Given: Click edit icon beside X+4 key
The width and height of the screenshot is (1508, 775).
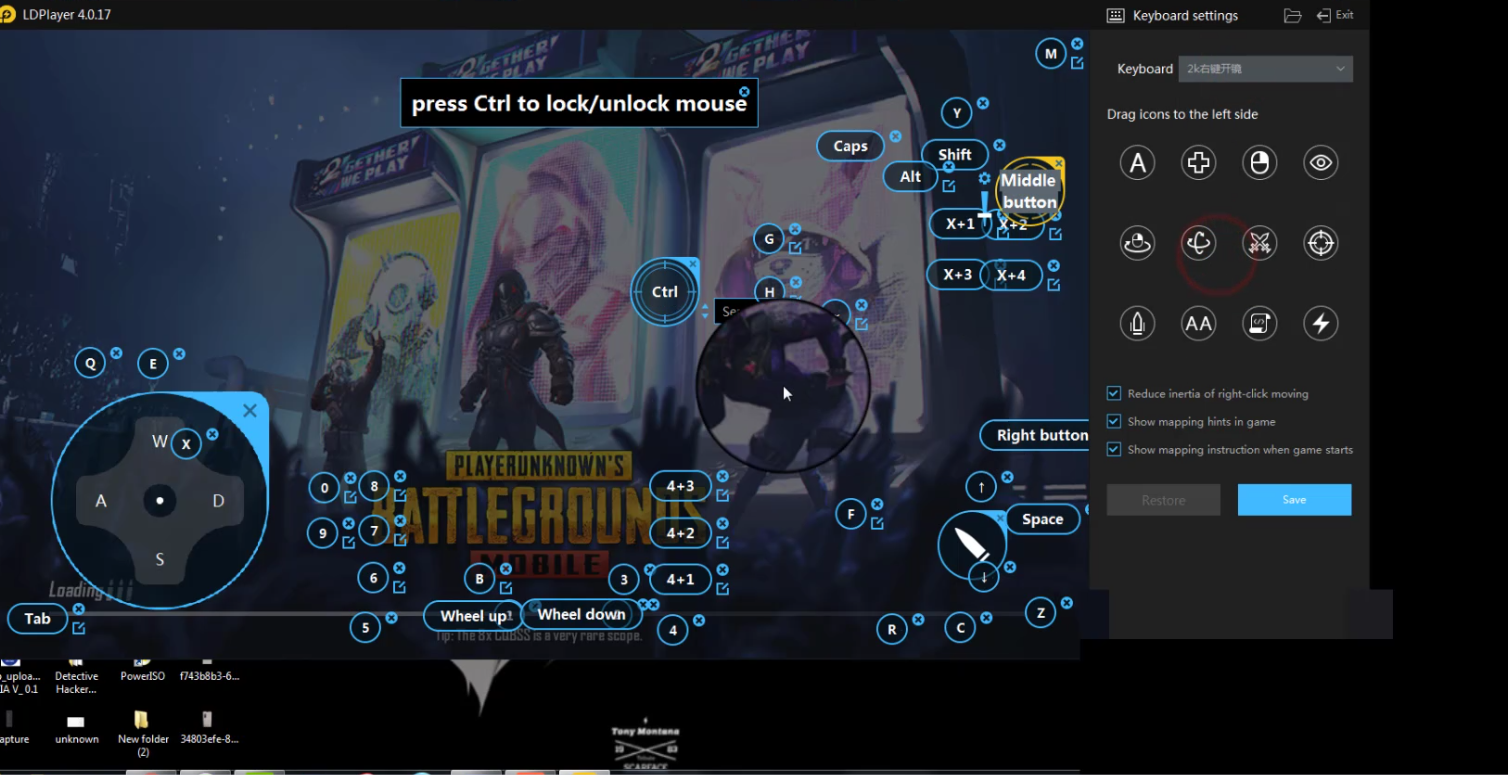Looking at the screenshot, I should coord(1053,285).
